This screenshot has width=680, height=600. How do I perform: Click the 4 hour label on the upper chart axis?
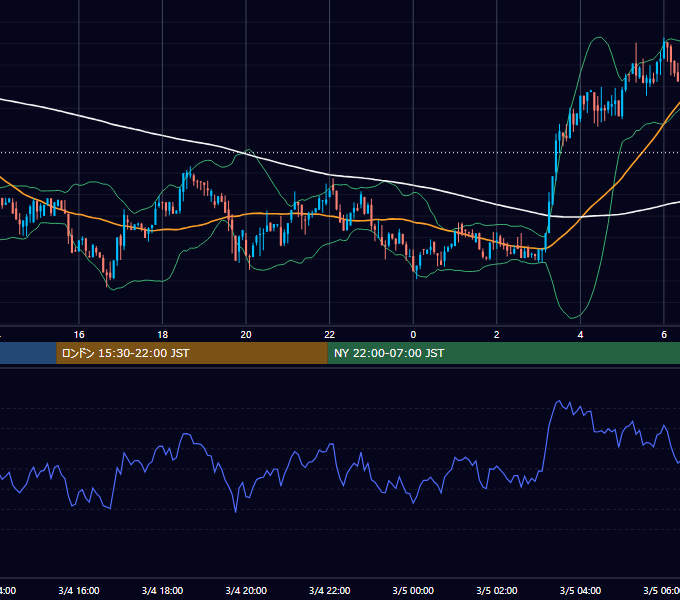580,335
